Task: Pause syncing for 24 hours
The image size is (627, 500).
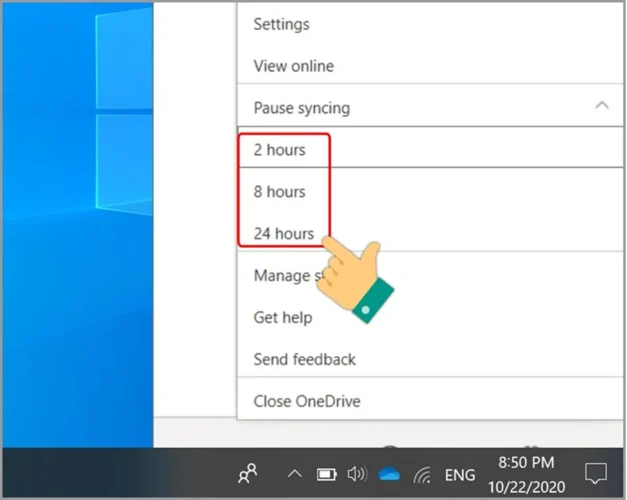Action: [x=430, y=233]
